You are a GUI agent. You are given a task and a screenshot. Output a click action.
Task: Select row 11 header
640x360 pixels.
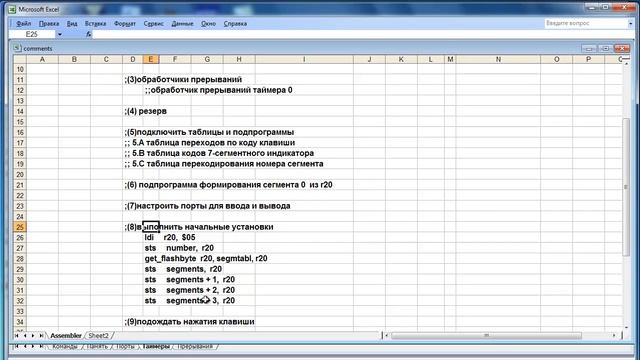point(20,80)
